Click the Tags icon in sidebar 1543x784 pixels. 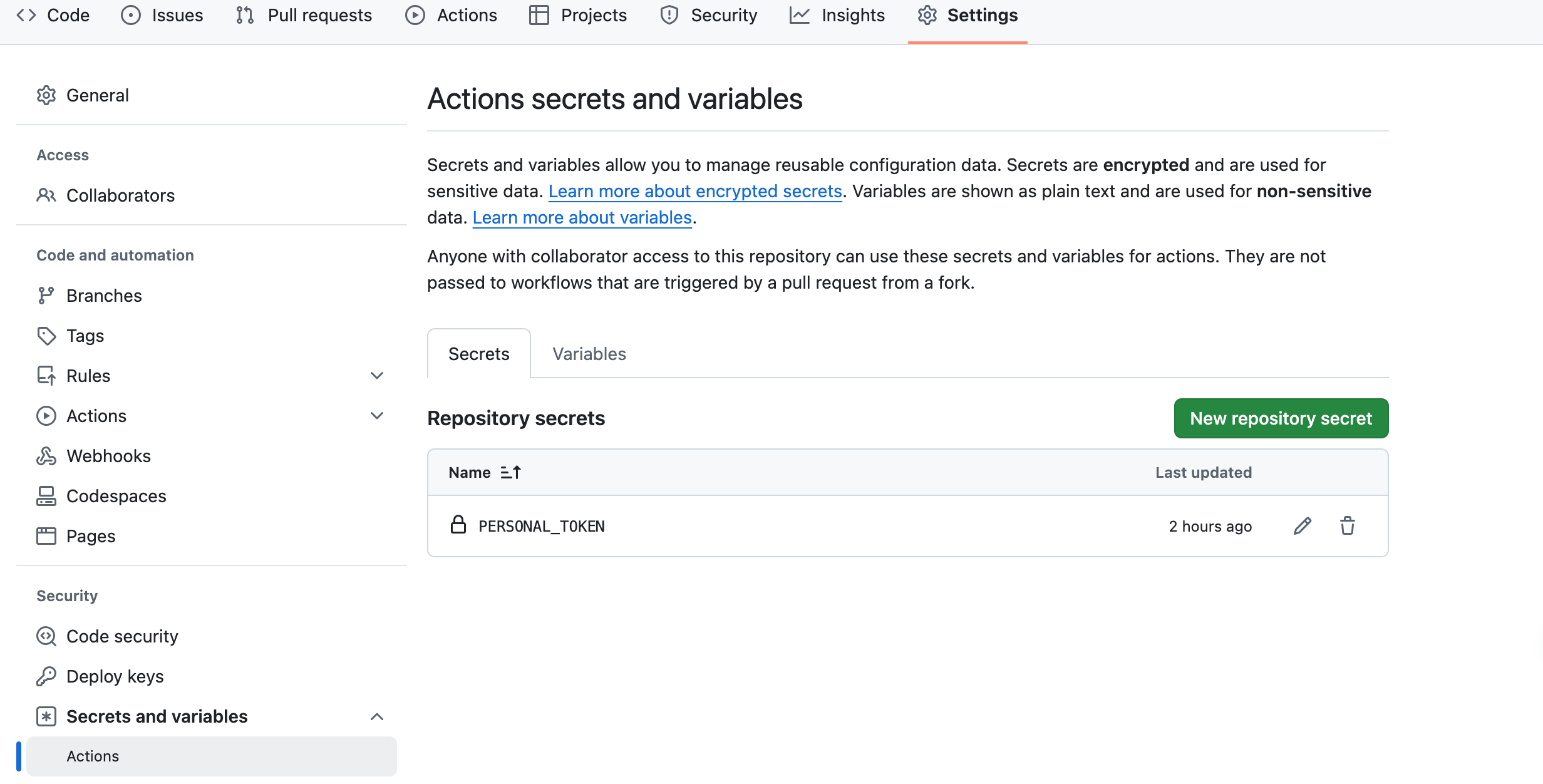[x=46, y=336]
